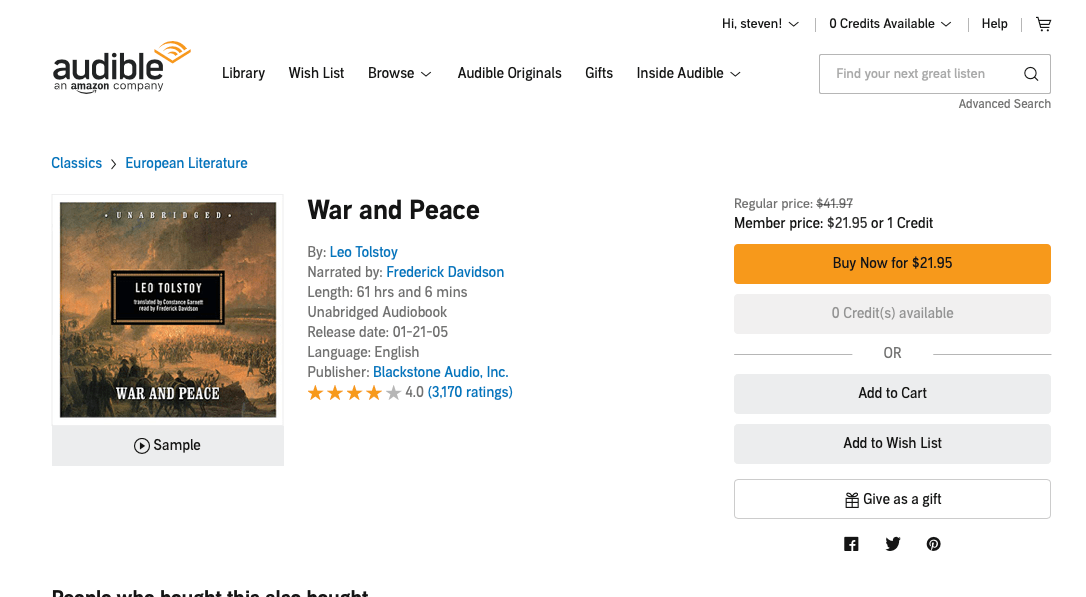Click the Audible logo

[x=120, y=67]
